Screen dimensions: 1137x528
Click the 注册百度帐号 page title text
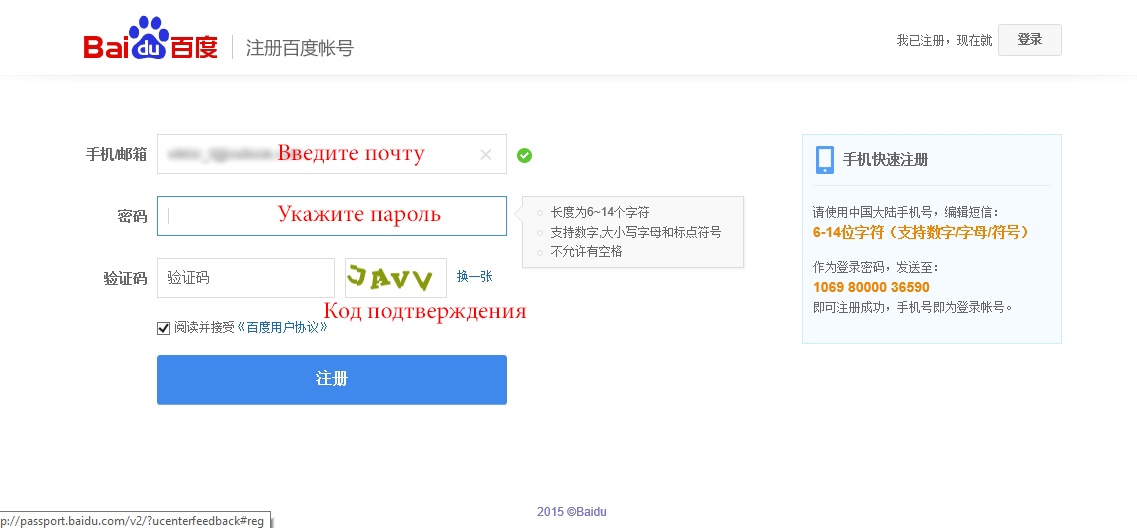point(299,48)
